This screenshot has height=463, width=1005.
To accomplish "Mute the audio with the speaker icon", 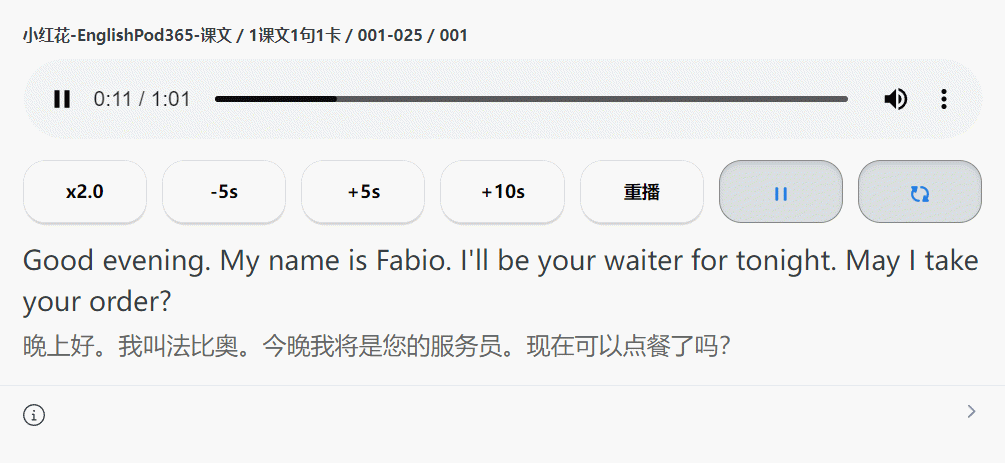I will tap(895, 99).
